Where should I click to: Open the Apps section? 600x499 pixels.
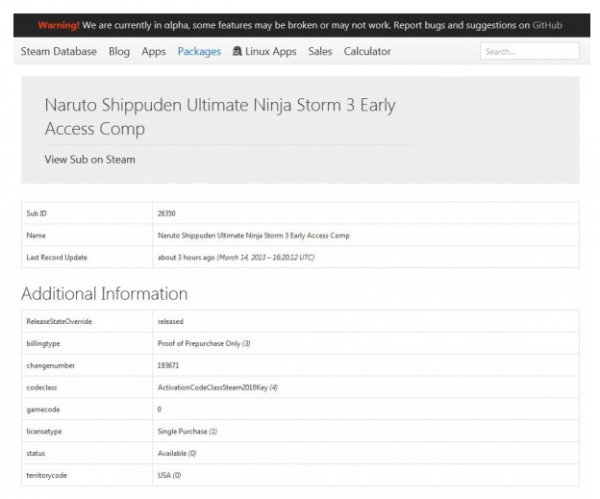tap(153, 51)
